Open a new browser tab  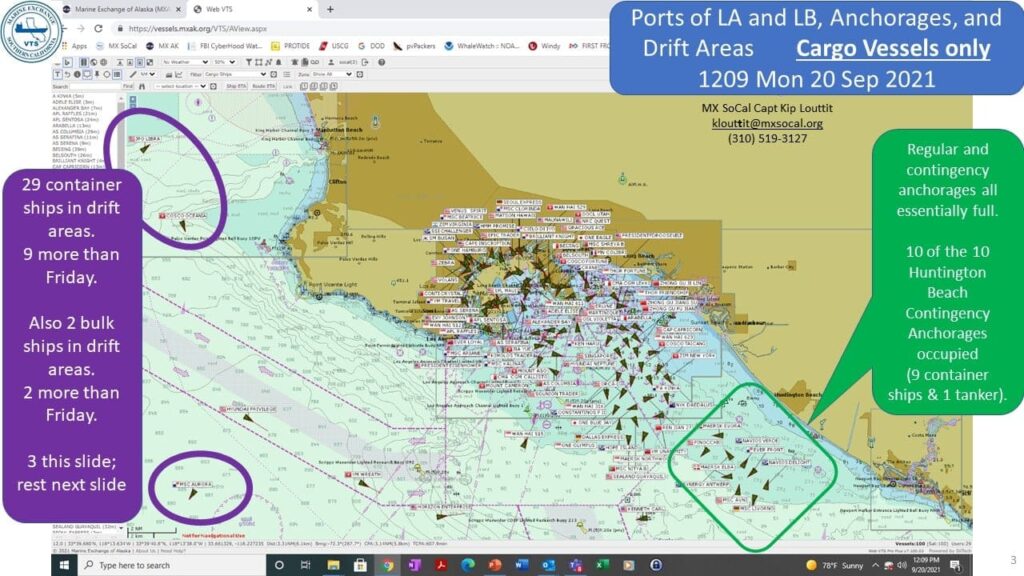(x=330, y=9)
